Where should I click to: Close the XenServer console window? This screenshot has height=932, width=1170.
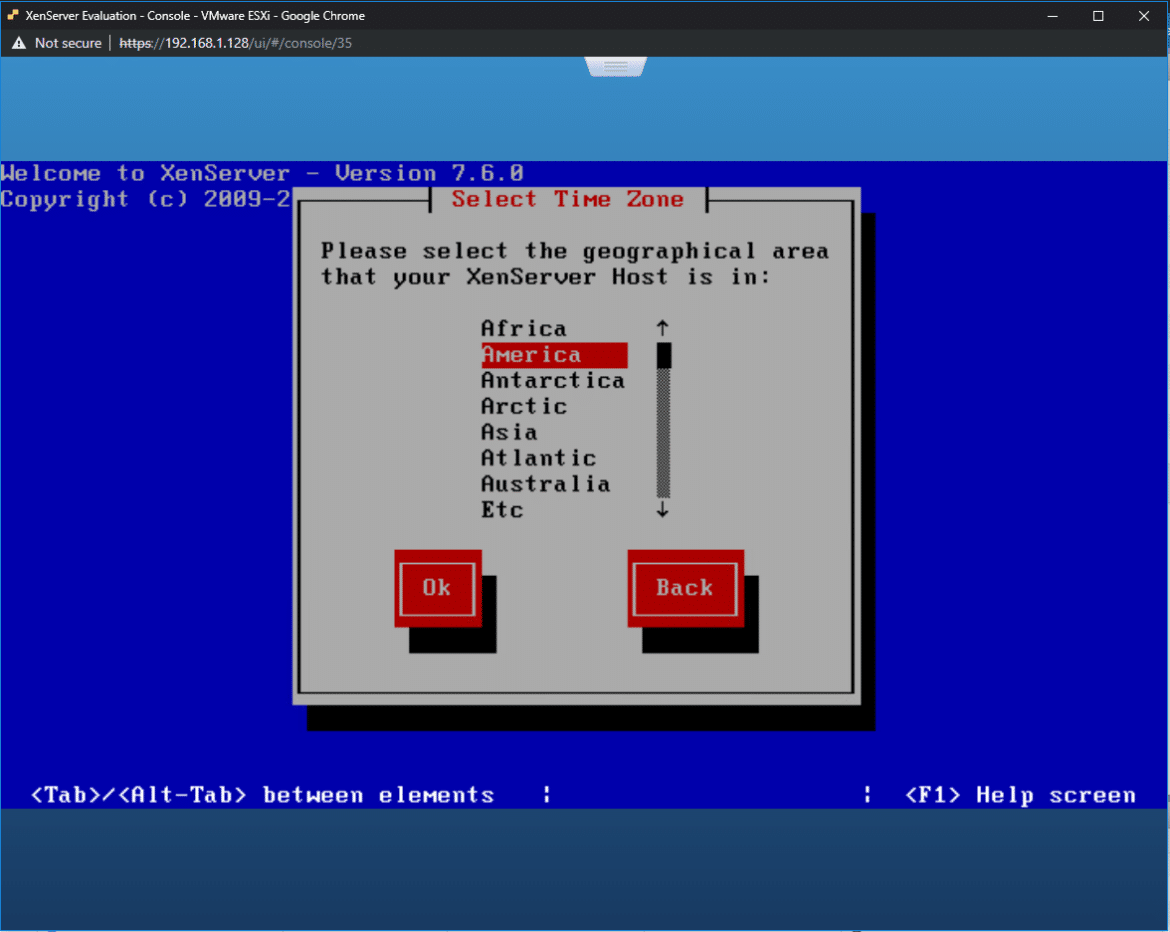pyautogui.click(x=1144, y=16)
